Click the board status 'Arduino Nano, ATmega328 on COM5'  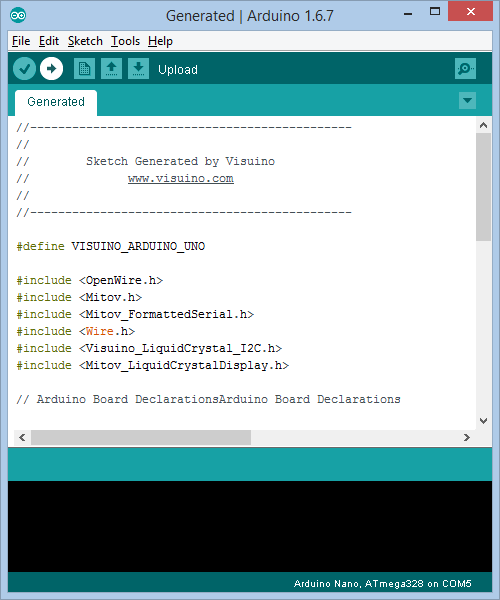(x=383, y=584)
